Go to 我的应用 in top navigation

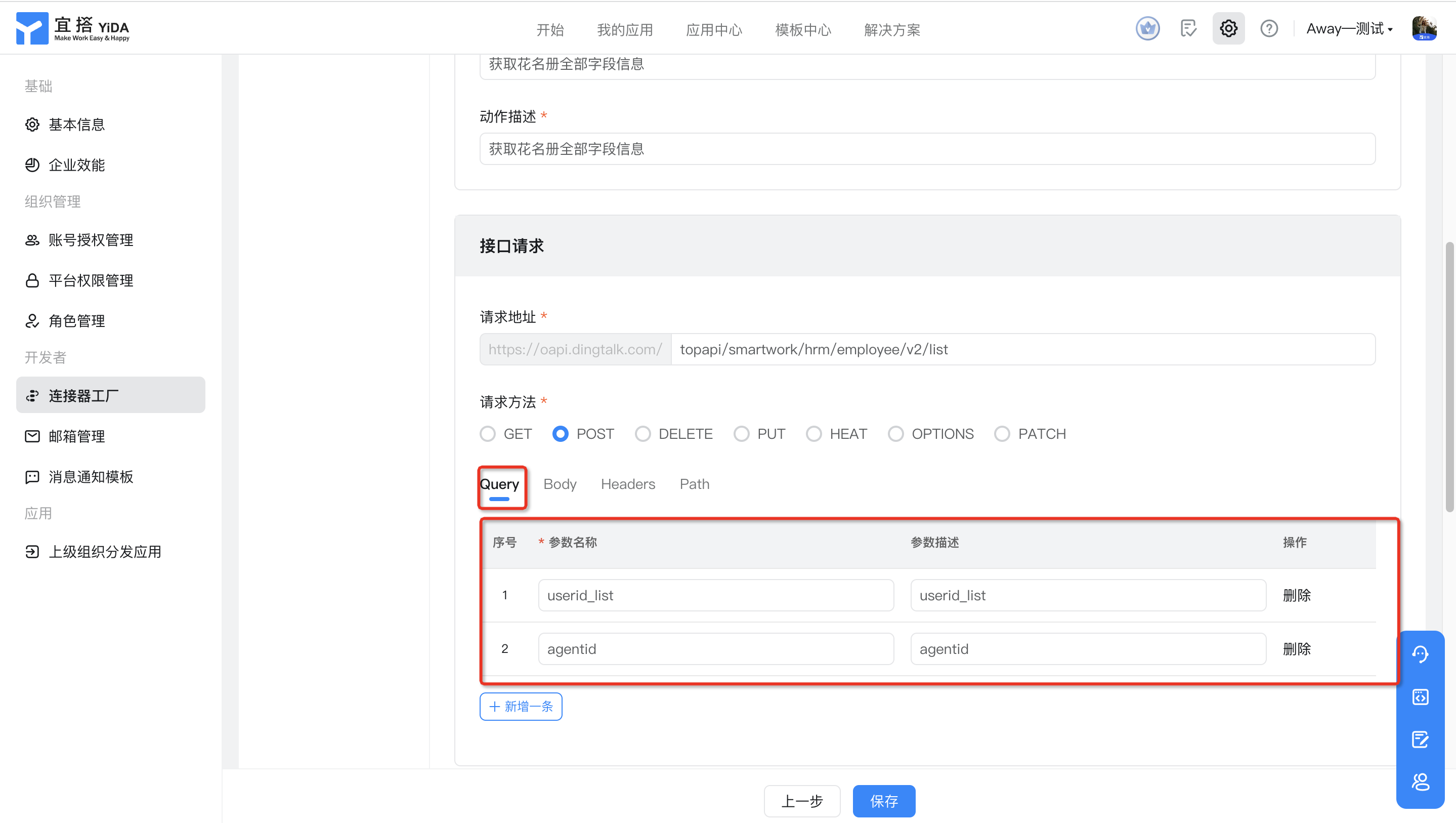tap(625, 29)
